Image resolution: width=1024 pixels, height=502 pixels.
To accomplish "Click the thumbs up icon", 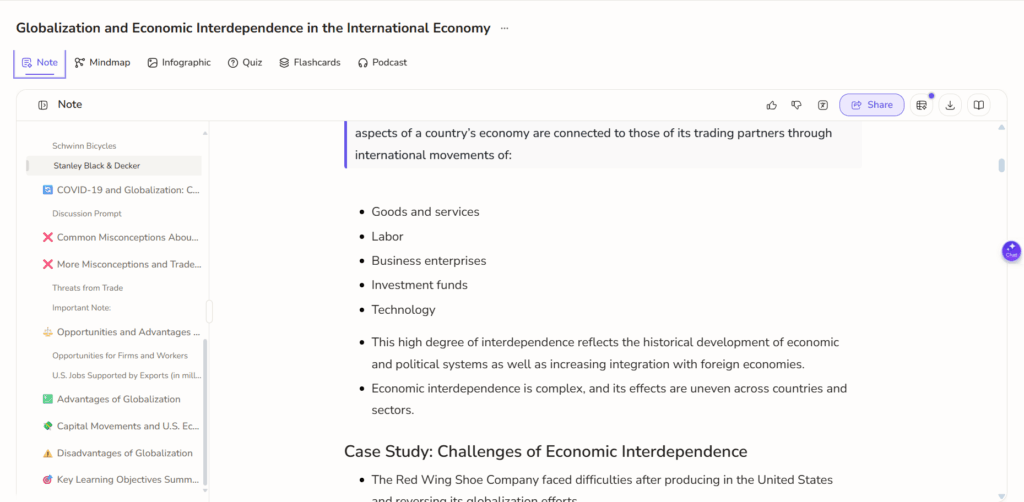I will click(x=772, y=105).
